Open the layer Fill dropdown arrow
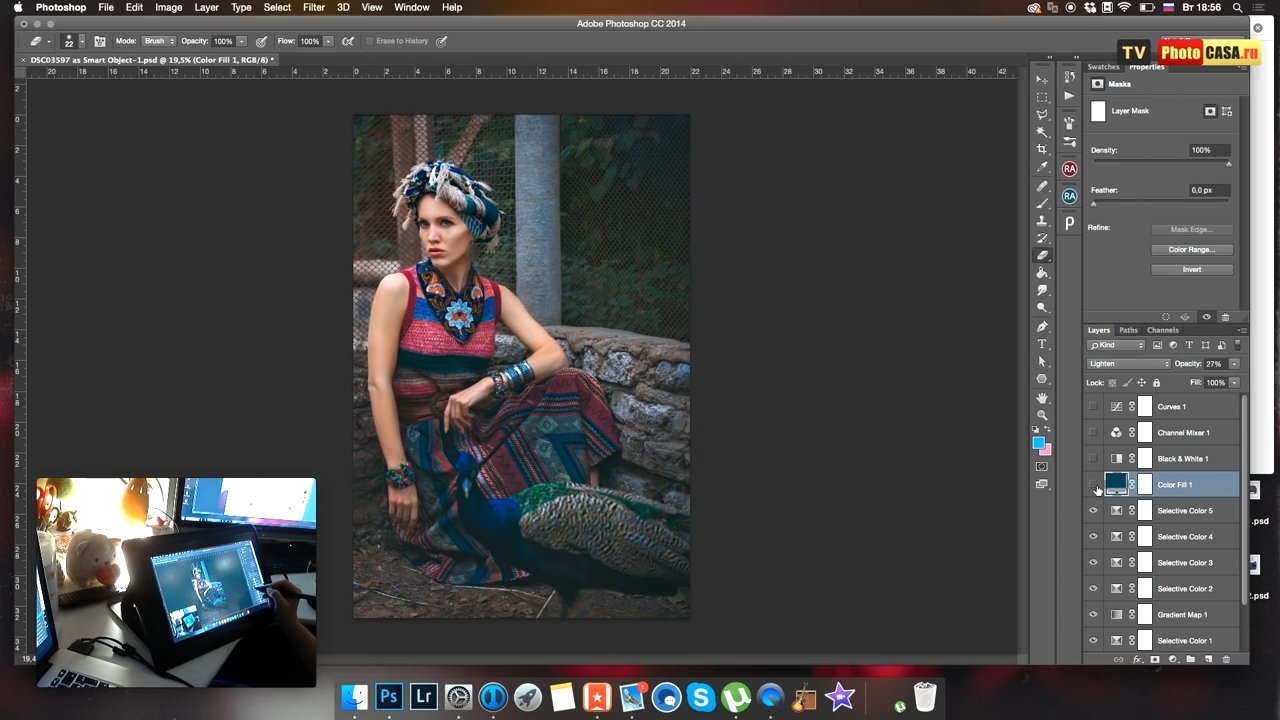Screen dimensions: 1280x720 point(1234,383)
